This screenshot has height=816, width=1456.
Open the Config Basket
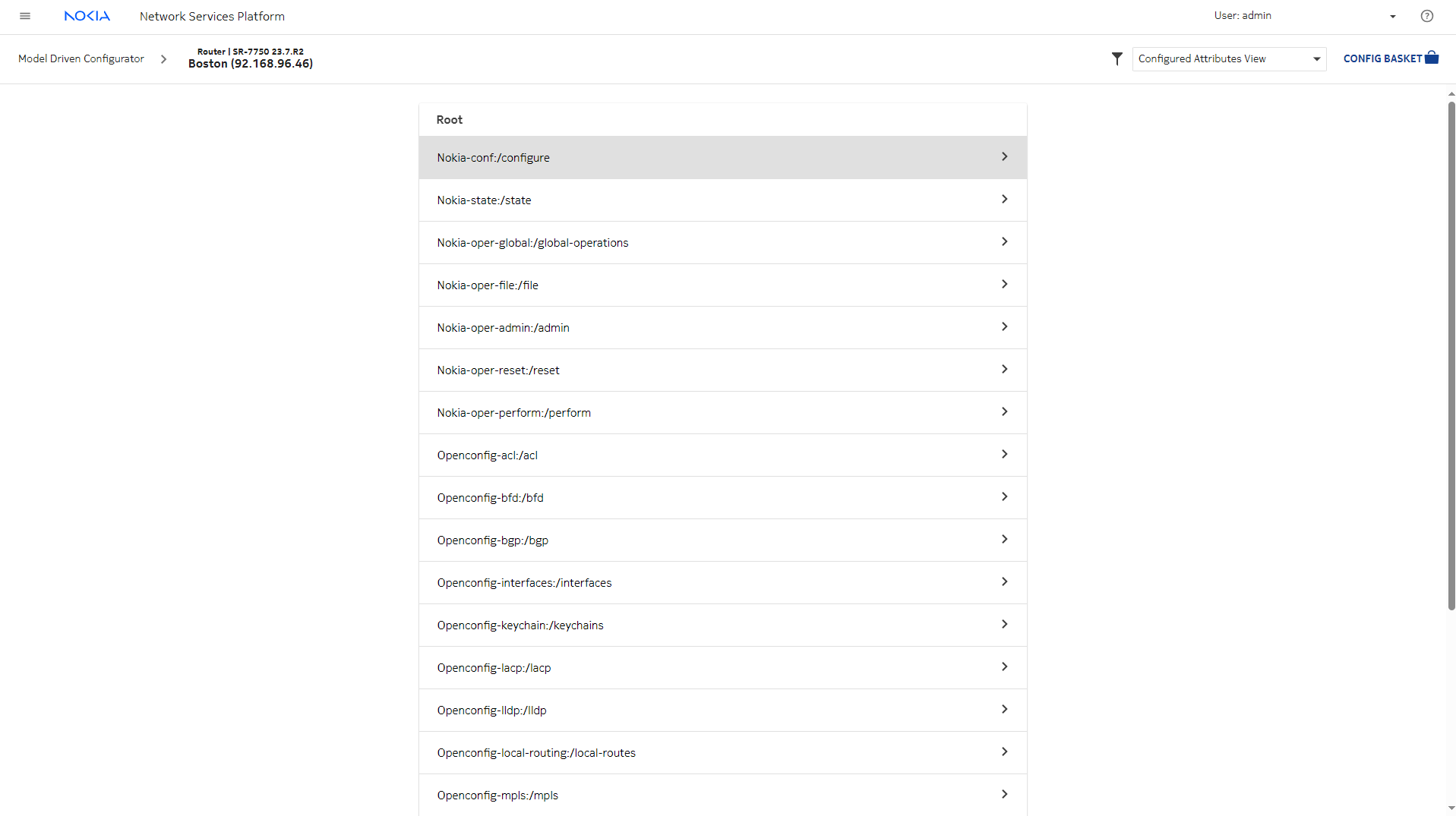point(1390,58)
